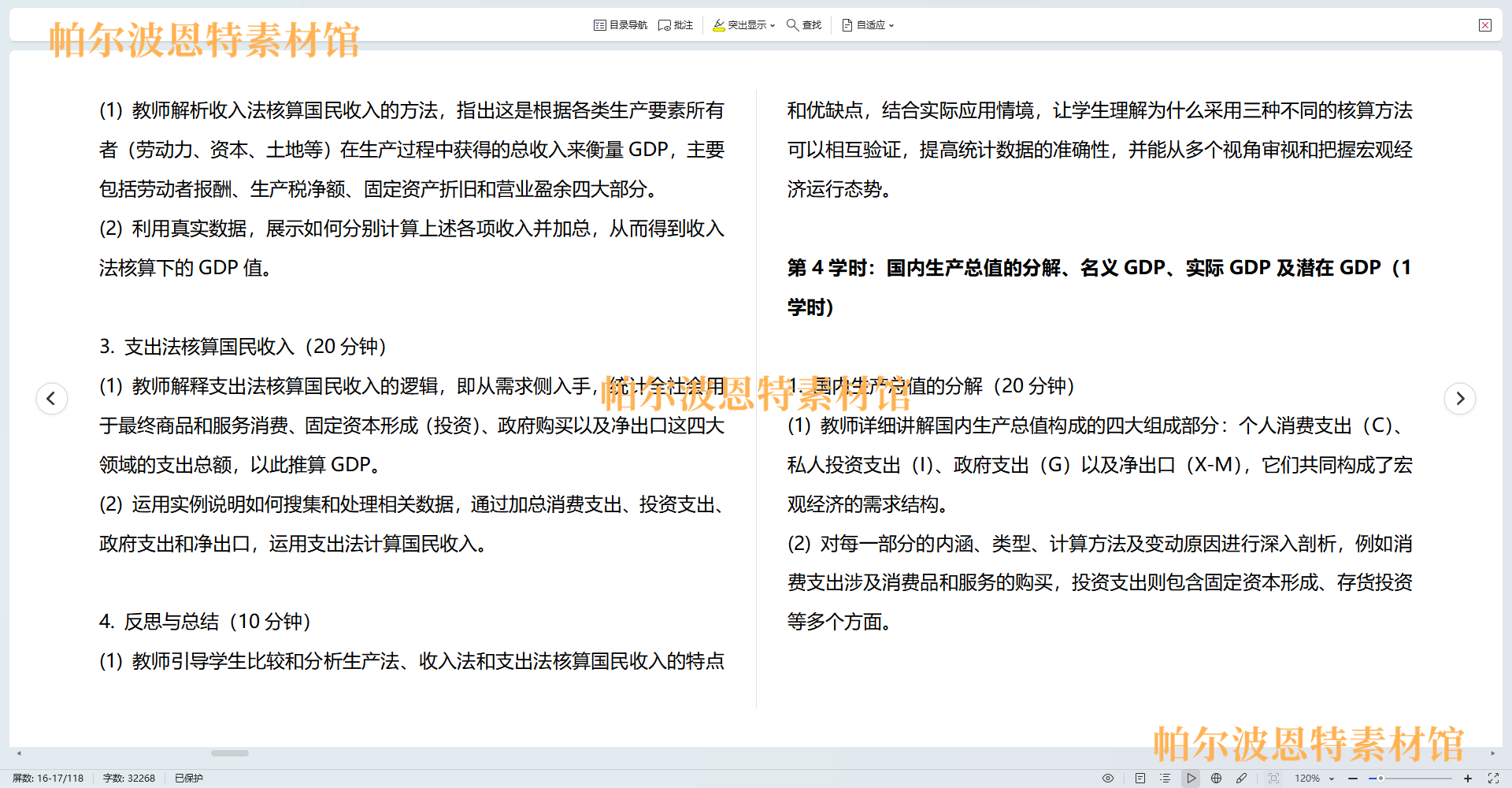Click the fit-page focus frame icon
Viewport: 1512px width, 788px height.
coord(1274,779)
